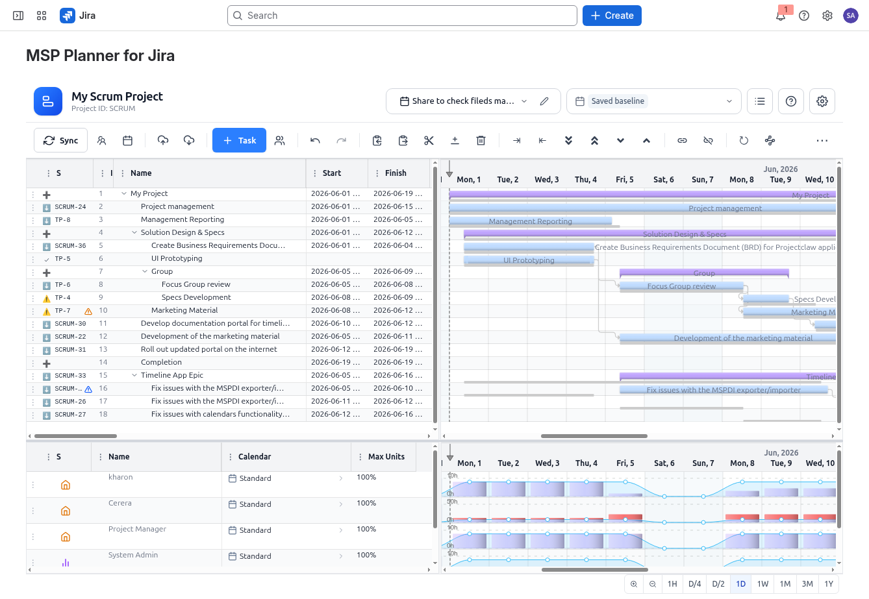This screenshot has width=869, height=599.
Task: Open Jira notifications bell
Action: pos(781,16)
